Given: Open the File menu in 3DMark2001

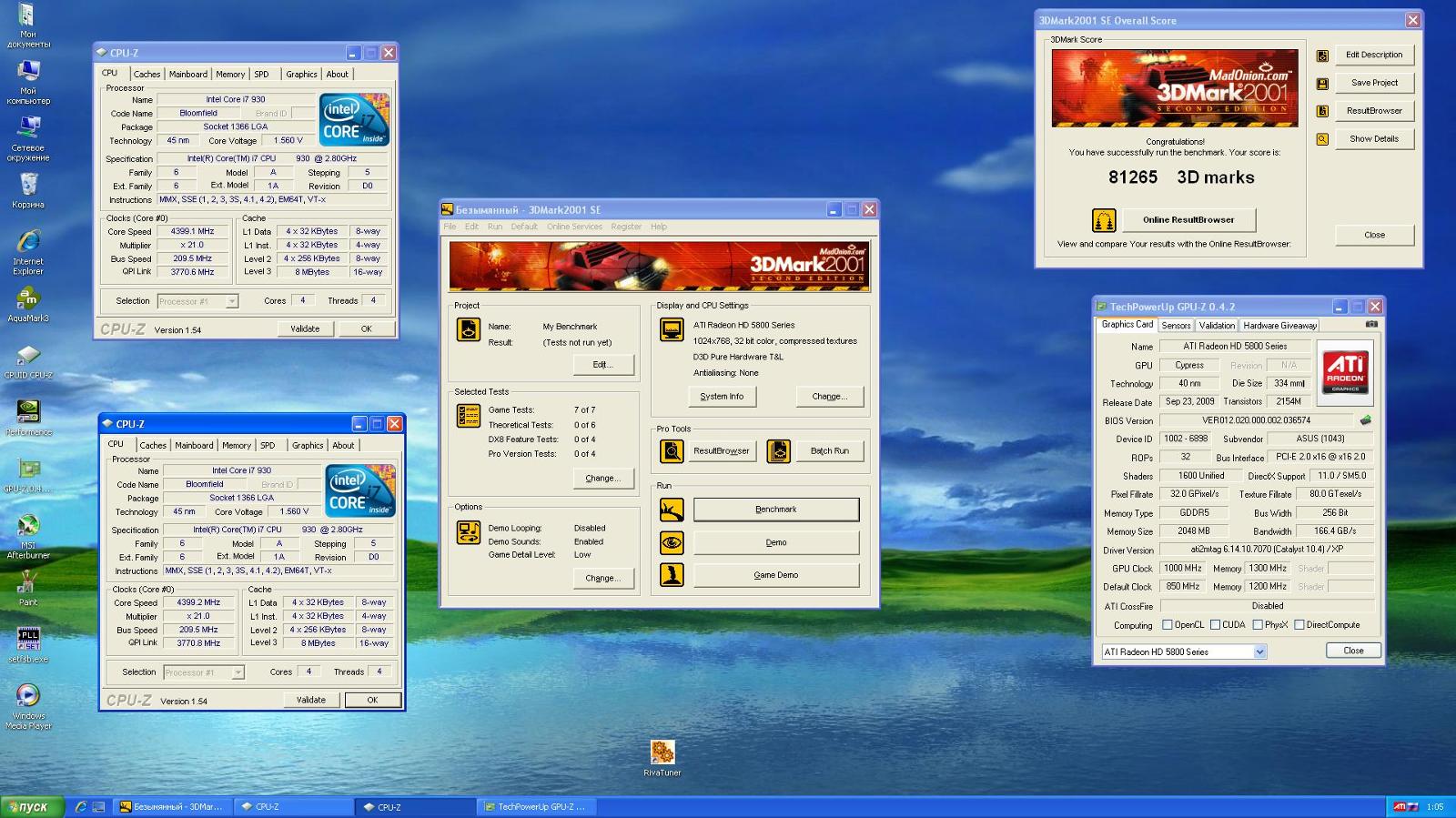Looking at the screenshot, I should [450, 227].
